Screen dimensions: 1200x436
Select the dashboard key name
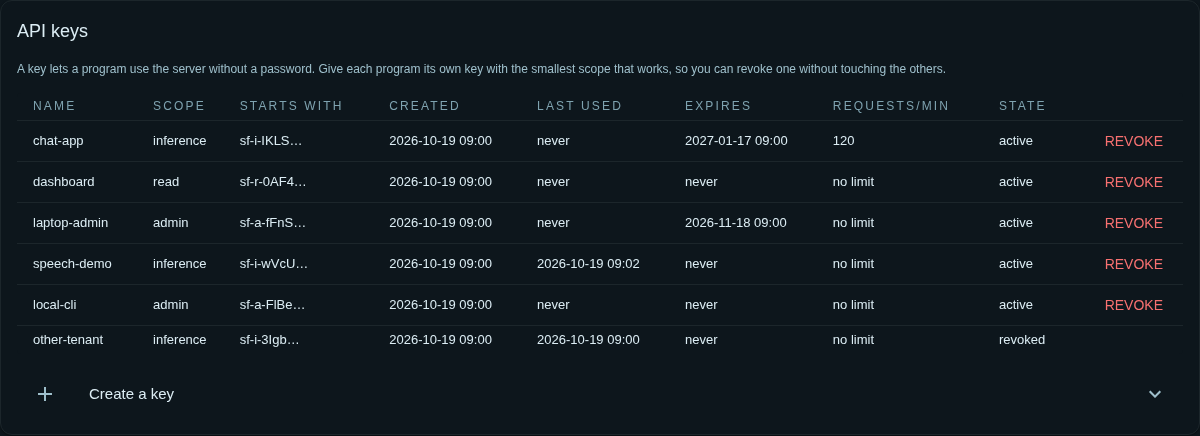pyautogui.click(x=64, y=182)
